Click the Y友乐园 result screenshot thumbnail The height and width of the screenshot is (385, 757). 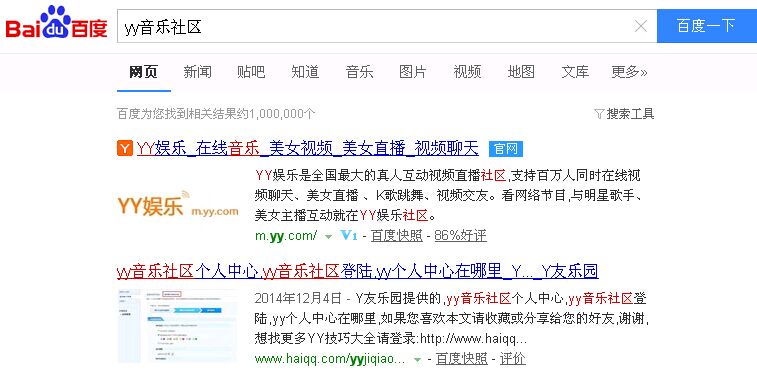(178, 327)
